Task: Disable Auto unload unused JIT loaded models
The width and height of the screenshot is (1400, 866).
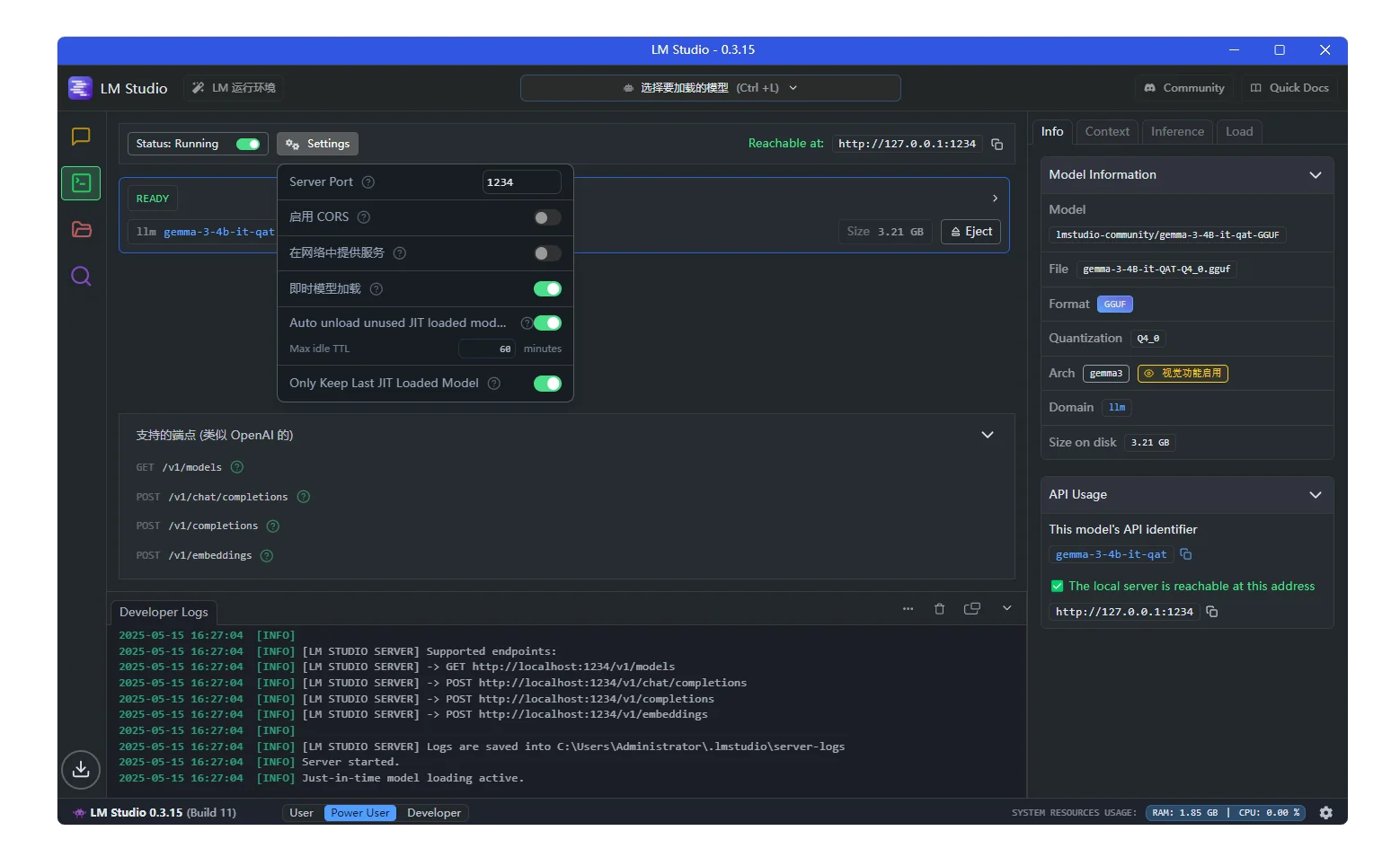Action: pyautogui.click(x=547, y=323)
